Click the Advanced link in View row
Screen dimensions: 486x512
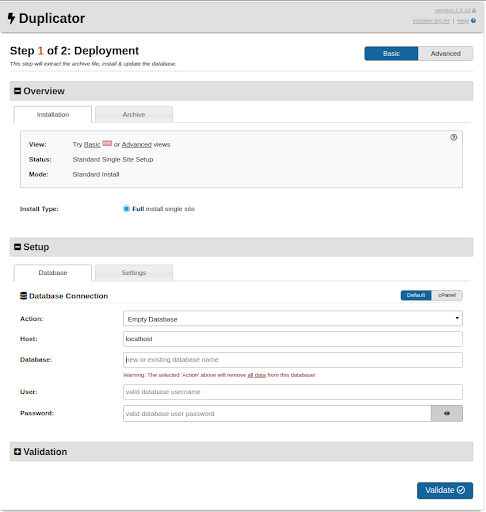pyautogui.click(x=137, y=144)
